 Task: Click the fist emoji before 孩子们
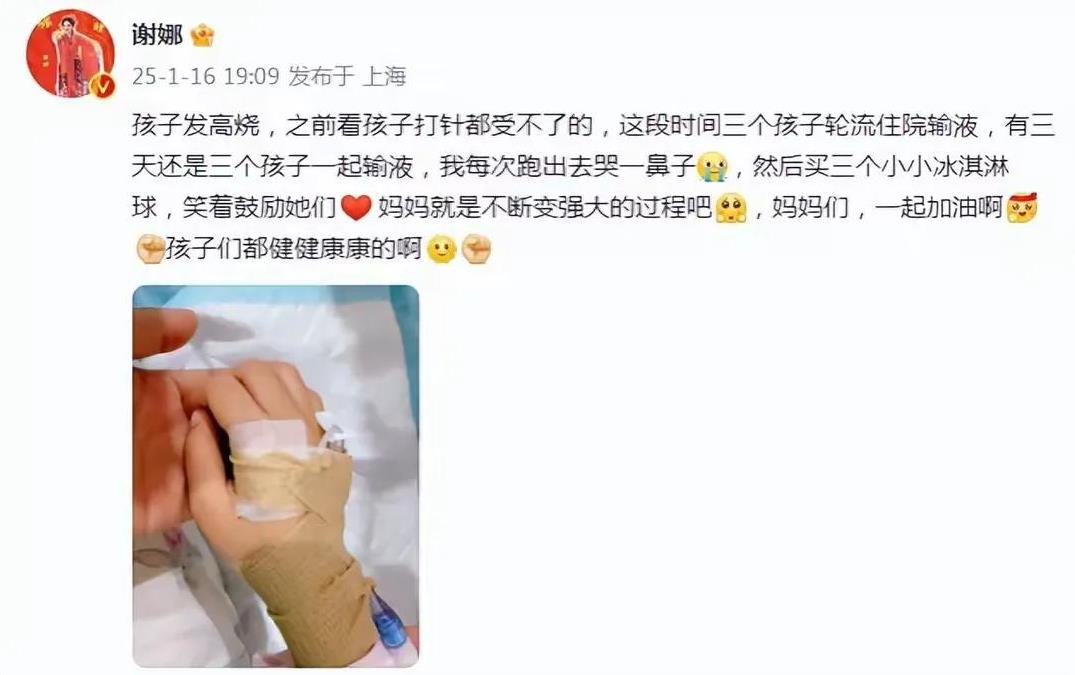(150, 249)
